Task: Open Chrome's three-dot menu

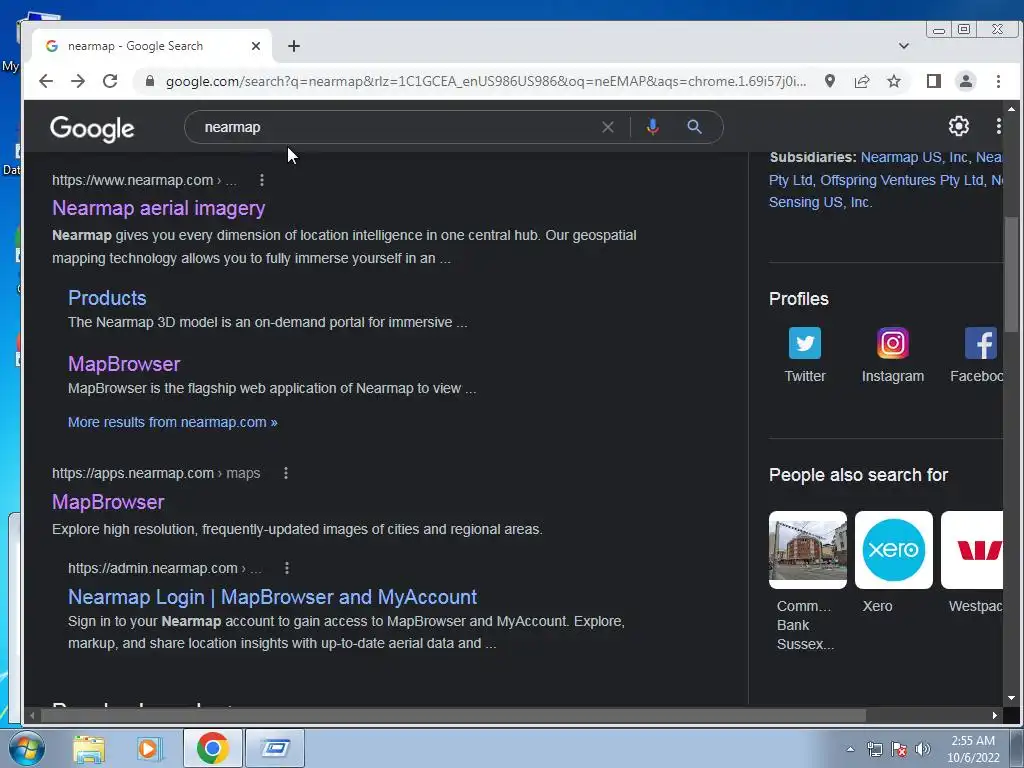Action: (x=998, y=81)
